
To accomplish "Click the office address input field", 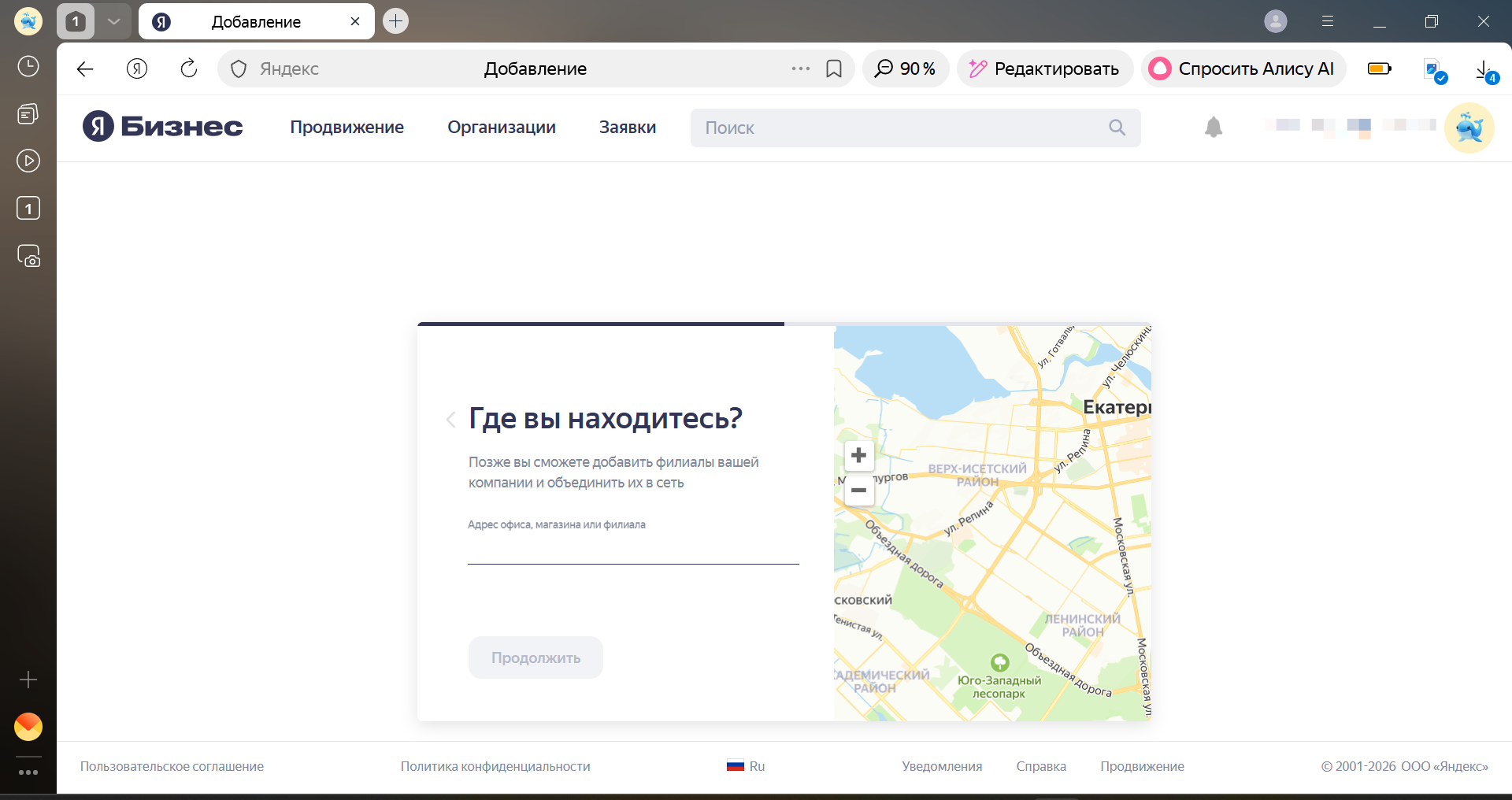I will [x=632, y=551].
